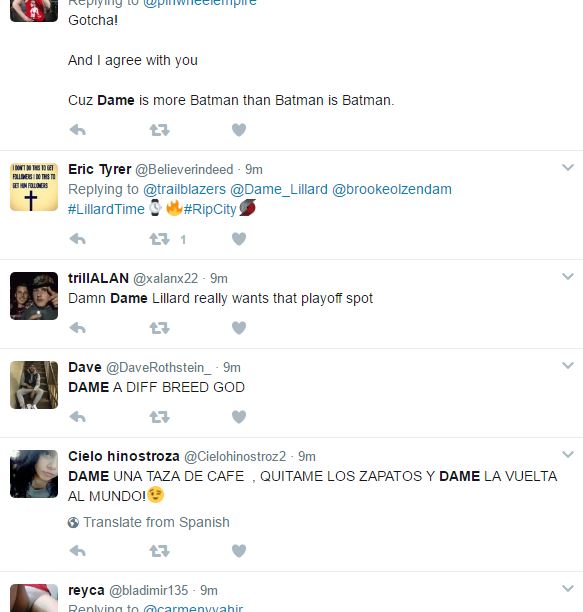Screen dimensions: 583x612
Task: Reply to trillALAN's tweet
Action: pos(78,328)
